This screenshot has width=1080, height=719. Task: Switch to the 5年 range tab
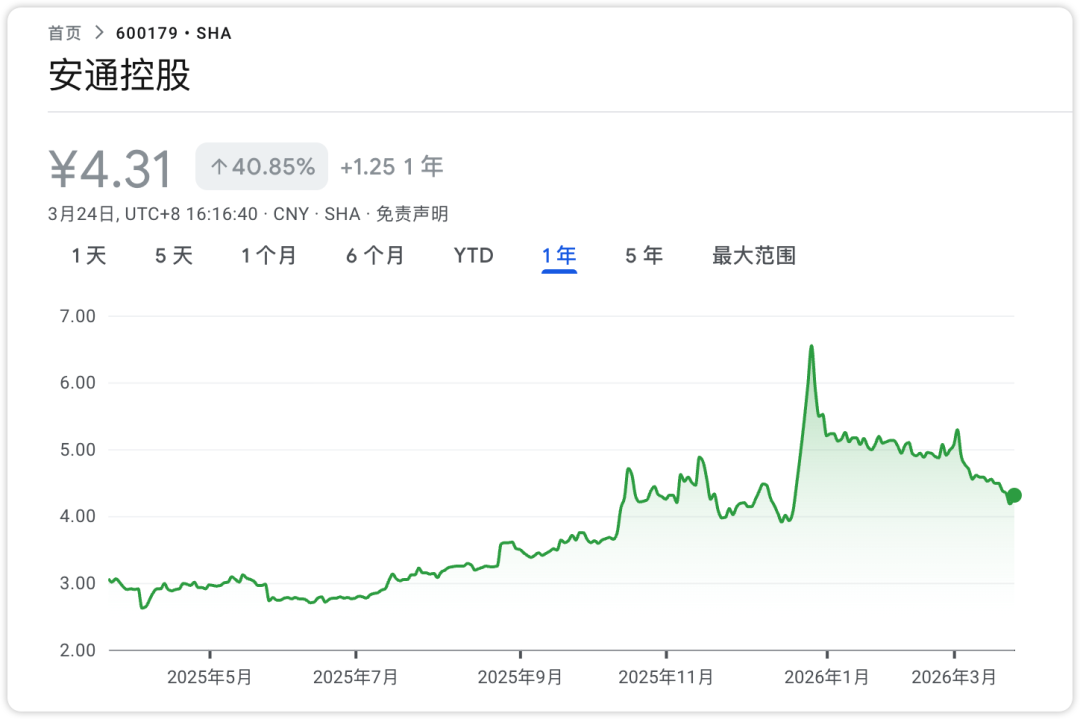[x=644, y=256]
